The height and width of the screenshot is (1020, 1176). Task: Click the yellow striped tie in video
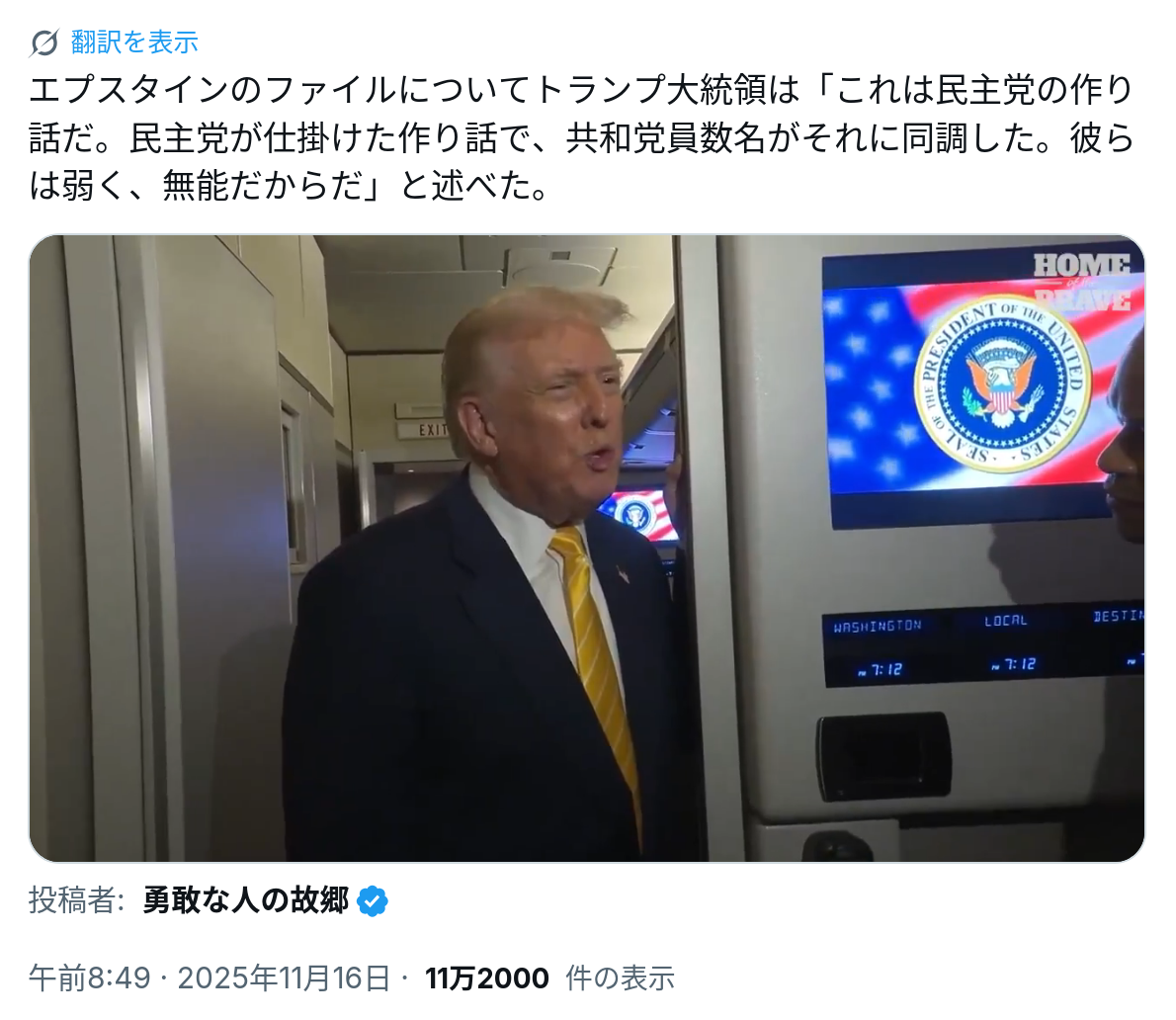[x=598, y=660]
